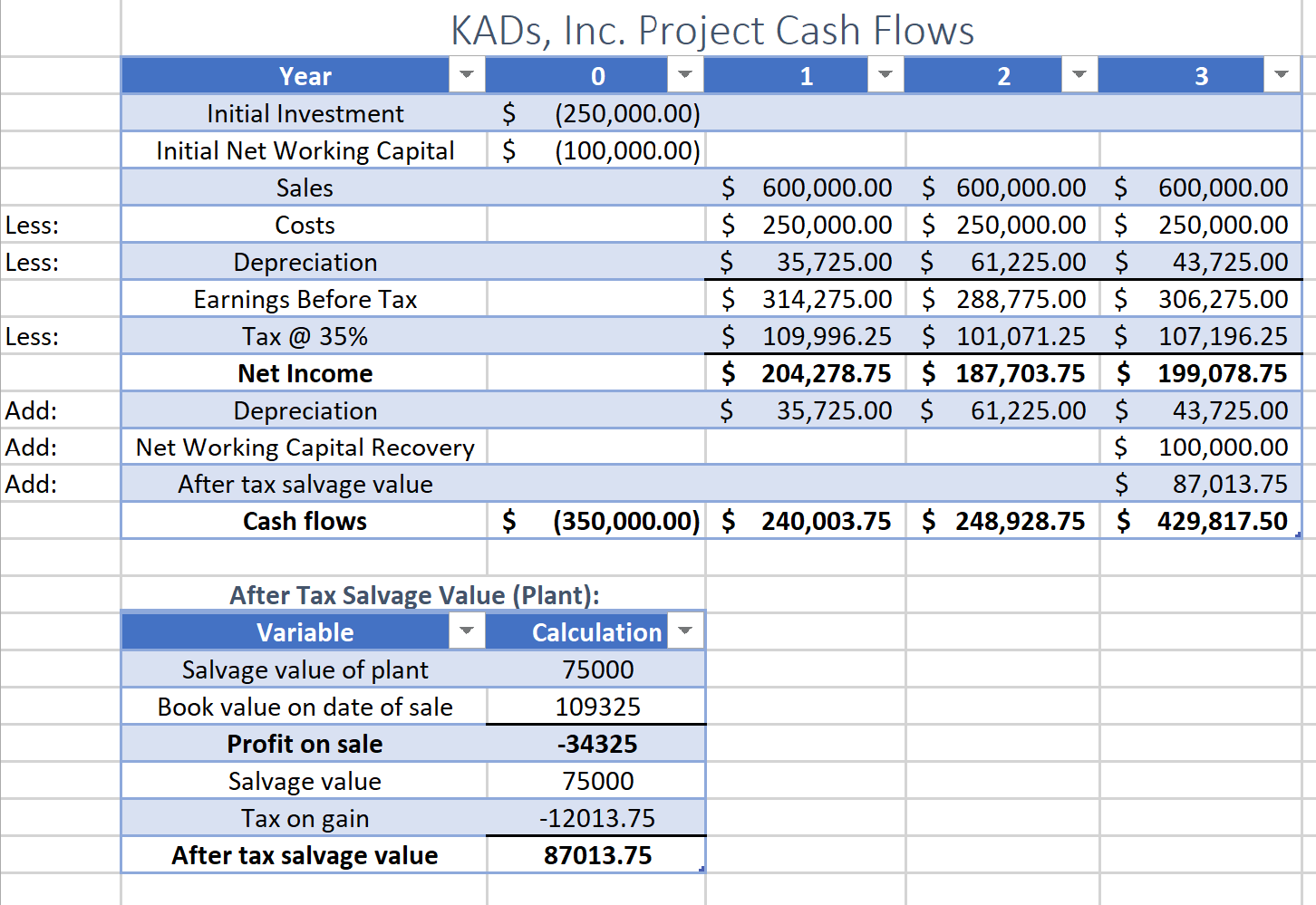Expand the Year header filter menu
The image size is (1316, 905).
click(x=467, y=75)
